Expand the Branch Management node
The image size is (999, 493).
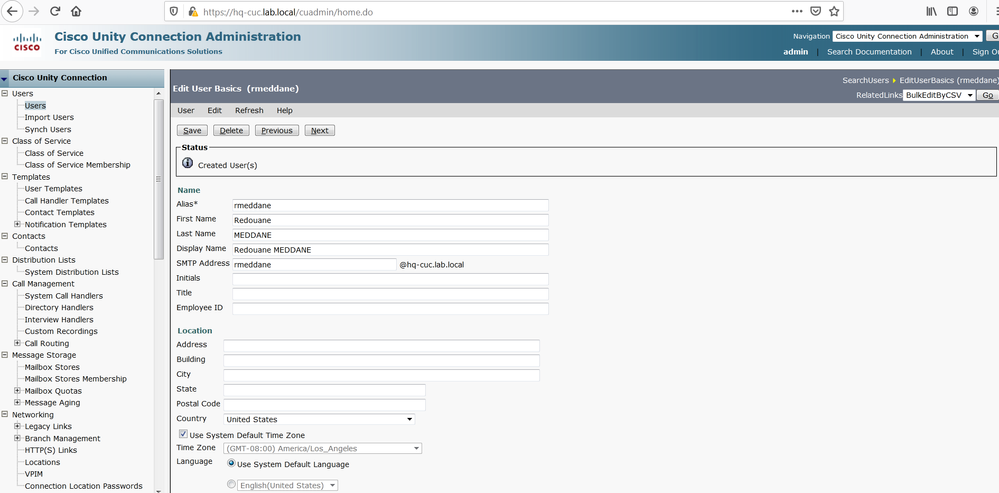pos(17,438)
